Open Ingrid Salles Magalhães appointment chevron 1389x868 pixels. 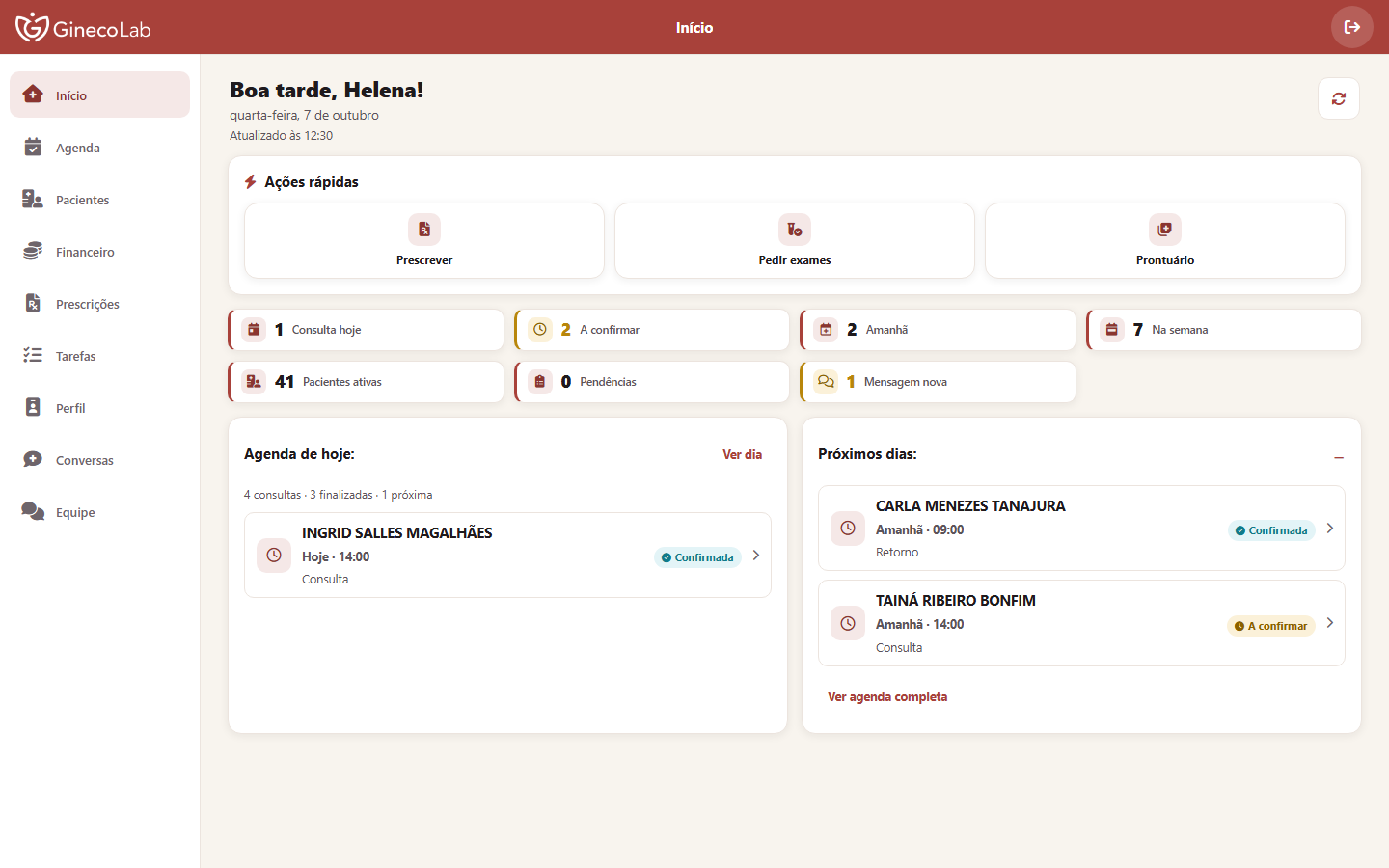coord(756,556)
